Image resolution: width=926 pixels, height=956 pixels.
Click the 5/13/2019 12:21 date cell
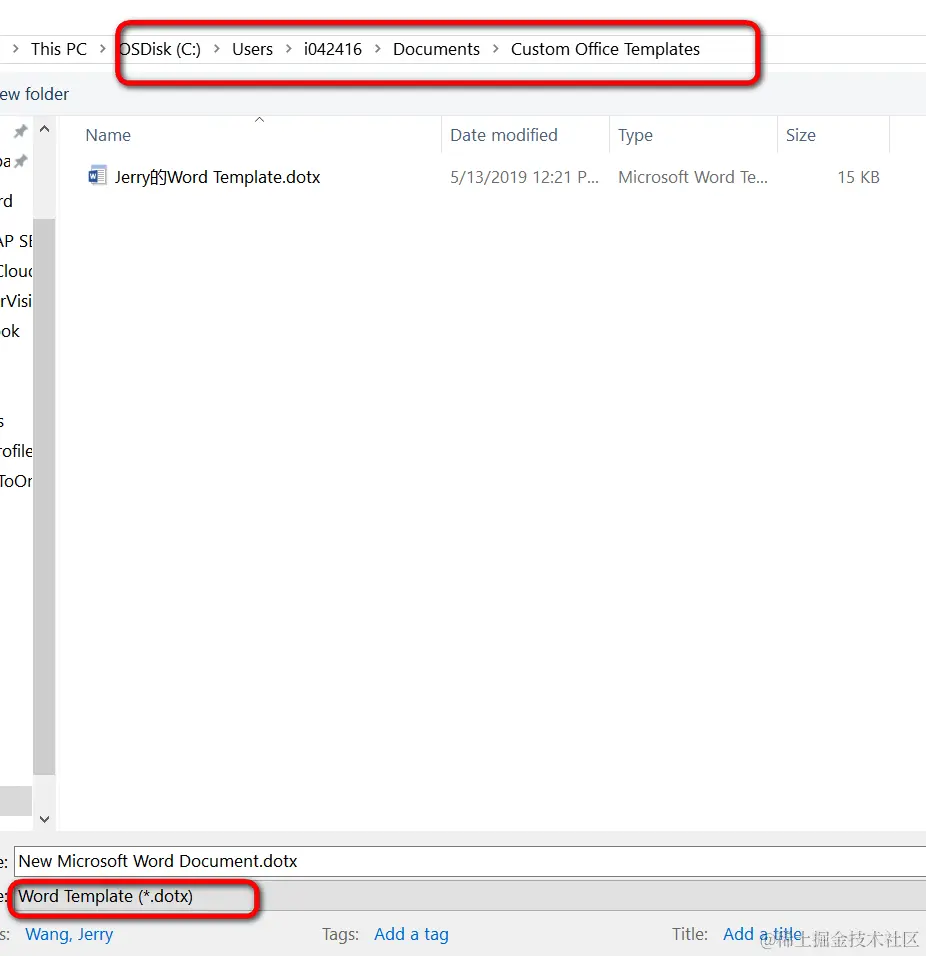[x=524, y=177]
